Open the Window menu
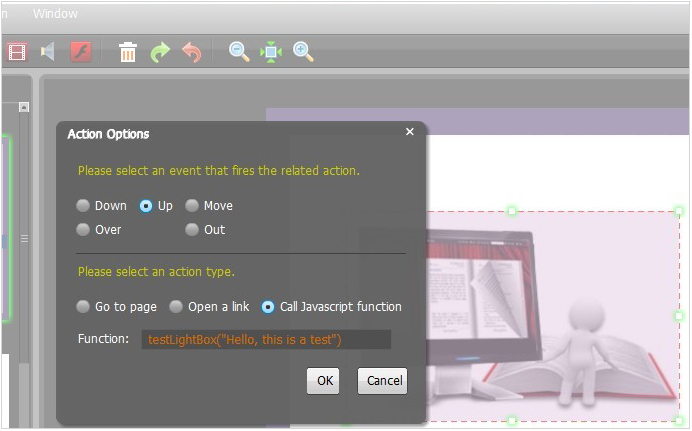This screenshot has width=692, height=431. coord(55,14)
